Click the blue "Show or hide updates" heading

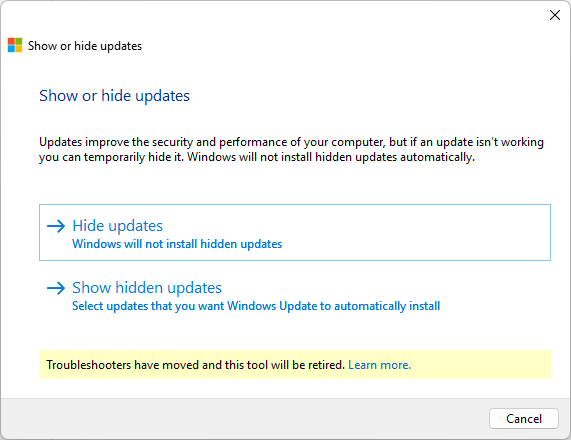pos(114,96)
